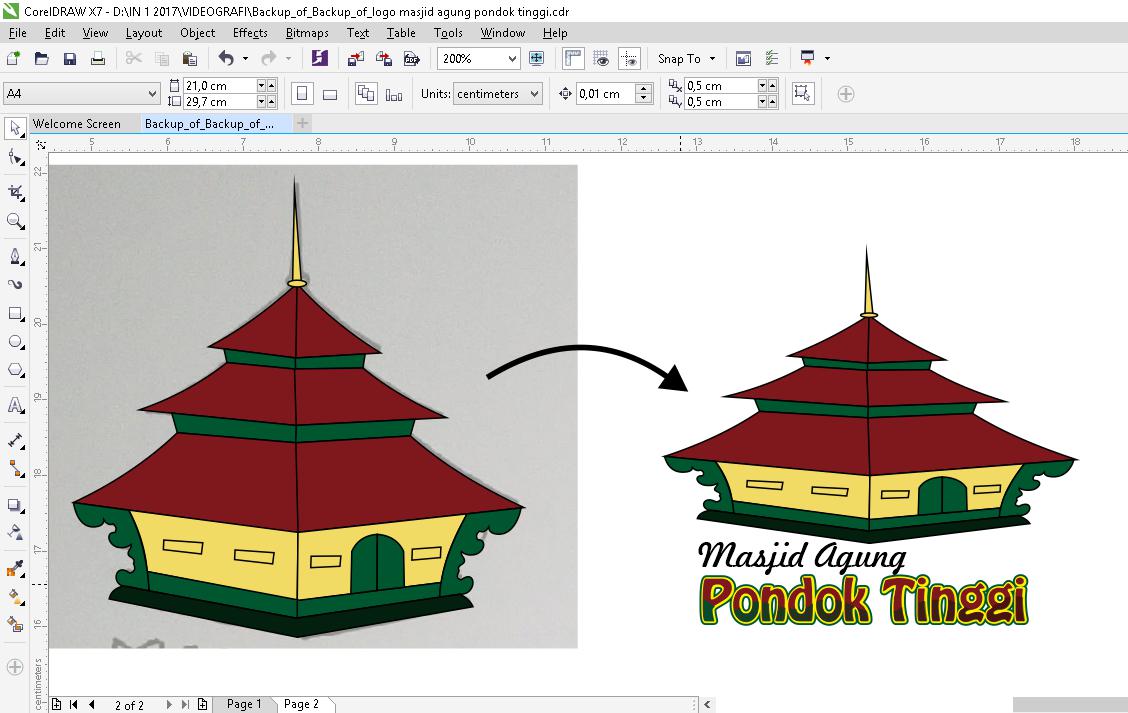This screenshot has width=1128, height=713.
Task: Set page orientation to Portrait
Action: [x=302, y=94]
